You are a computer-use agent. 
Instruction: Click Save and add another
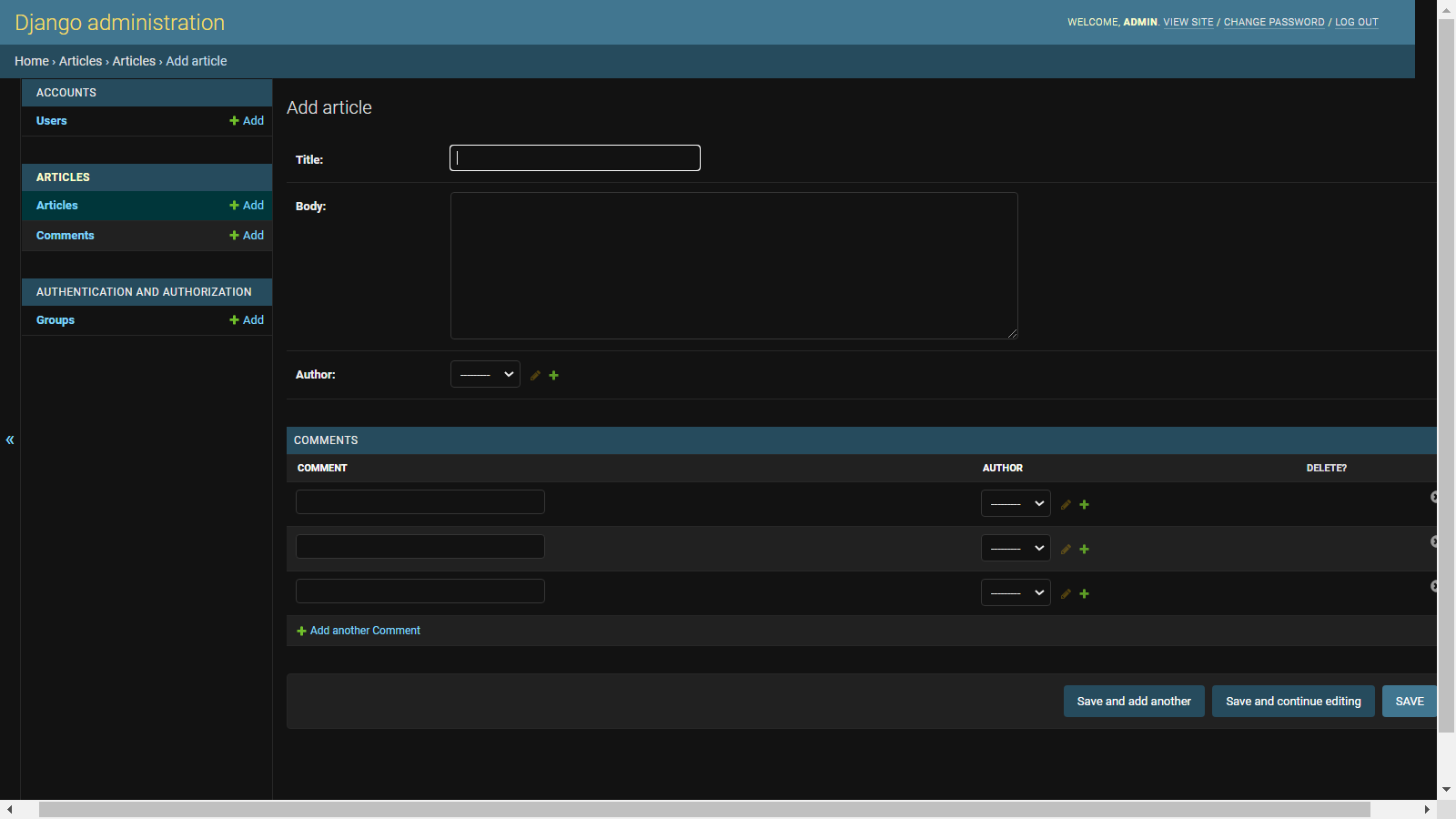point(1133,701)
